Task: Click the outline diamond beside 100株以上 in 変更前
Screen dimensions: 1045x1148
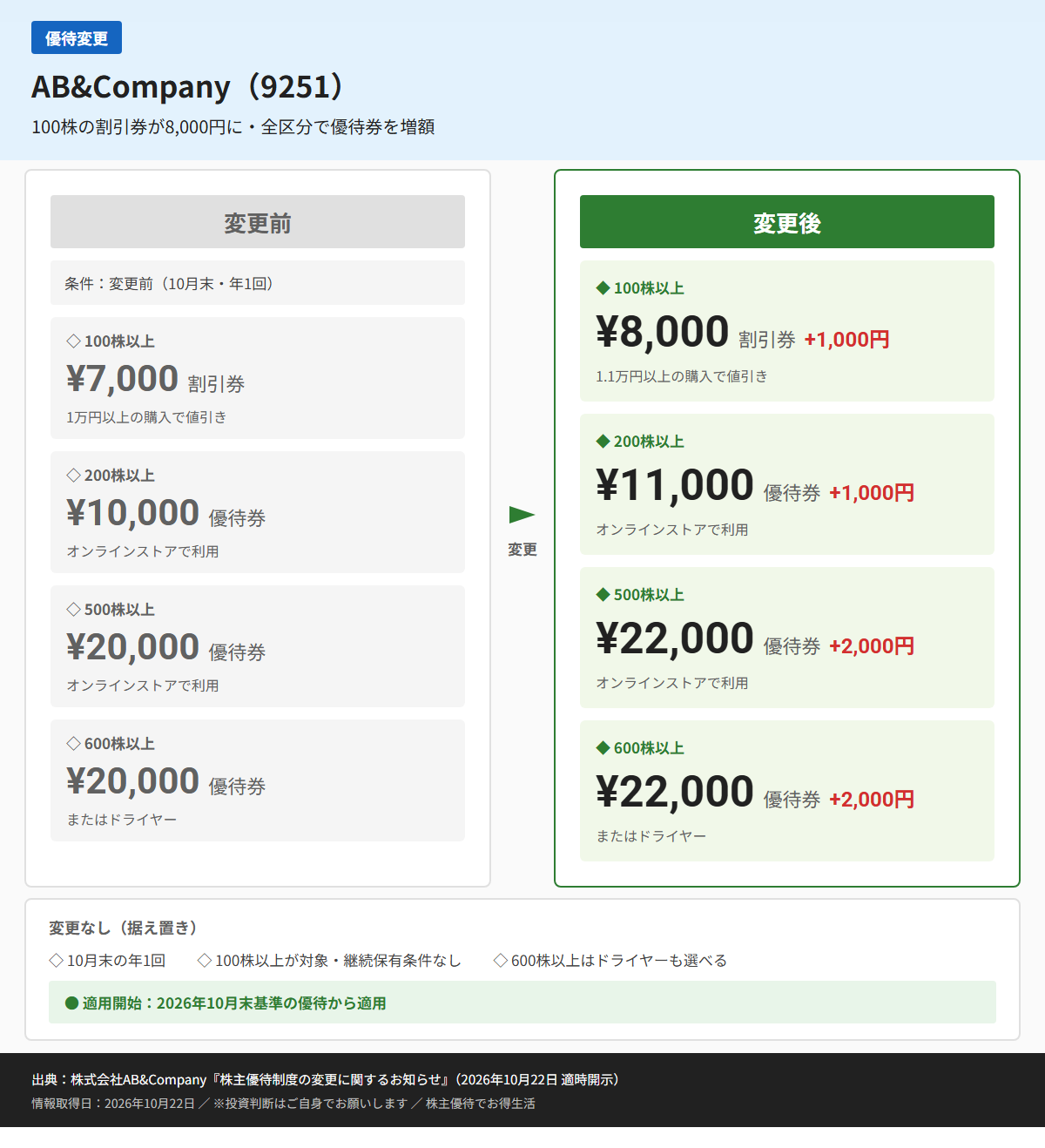Action: 74,341
